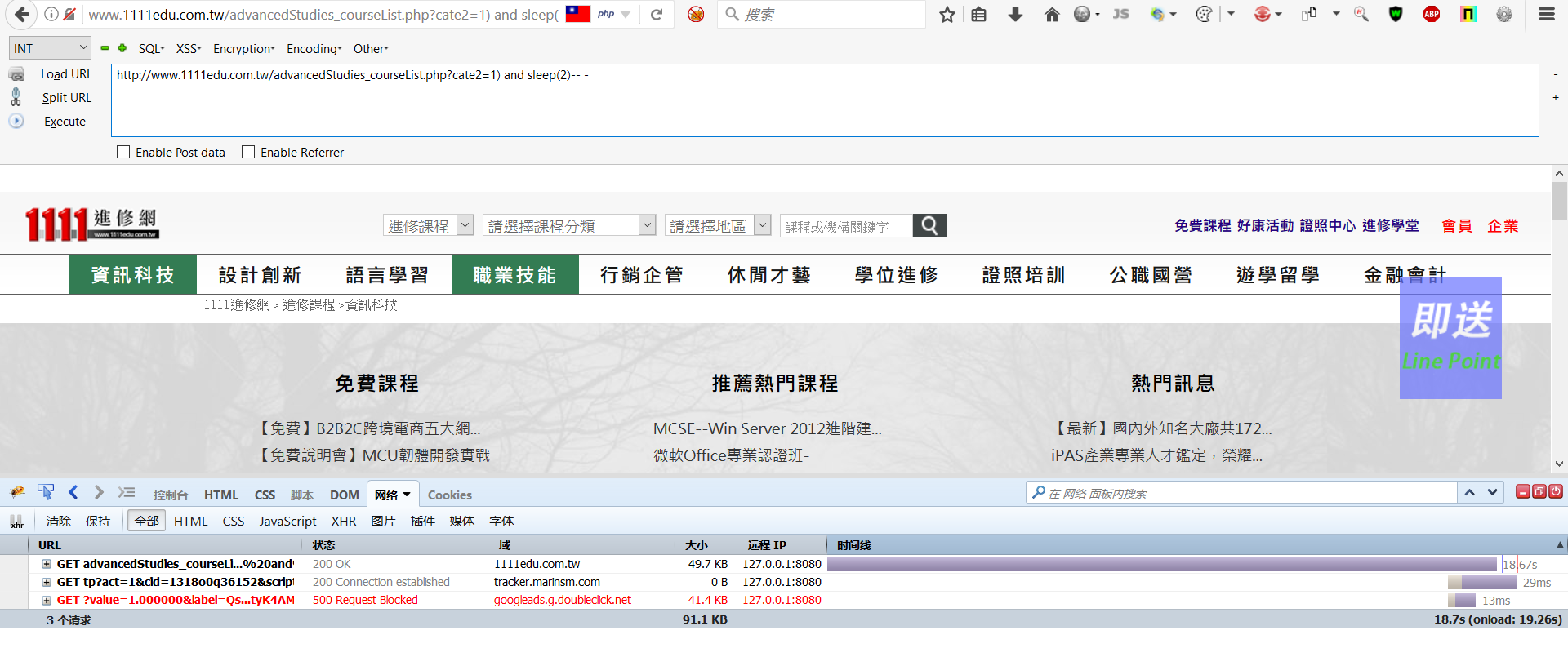The height and width of the screenshot is (648, 1568).
Task: Expand the blocked GET ?value=1.000000 request row
Action: (x=47, y=600)
